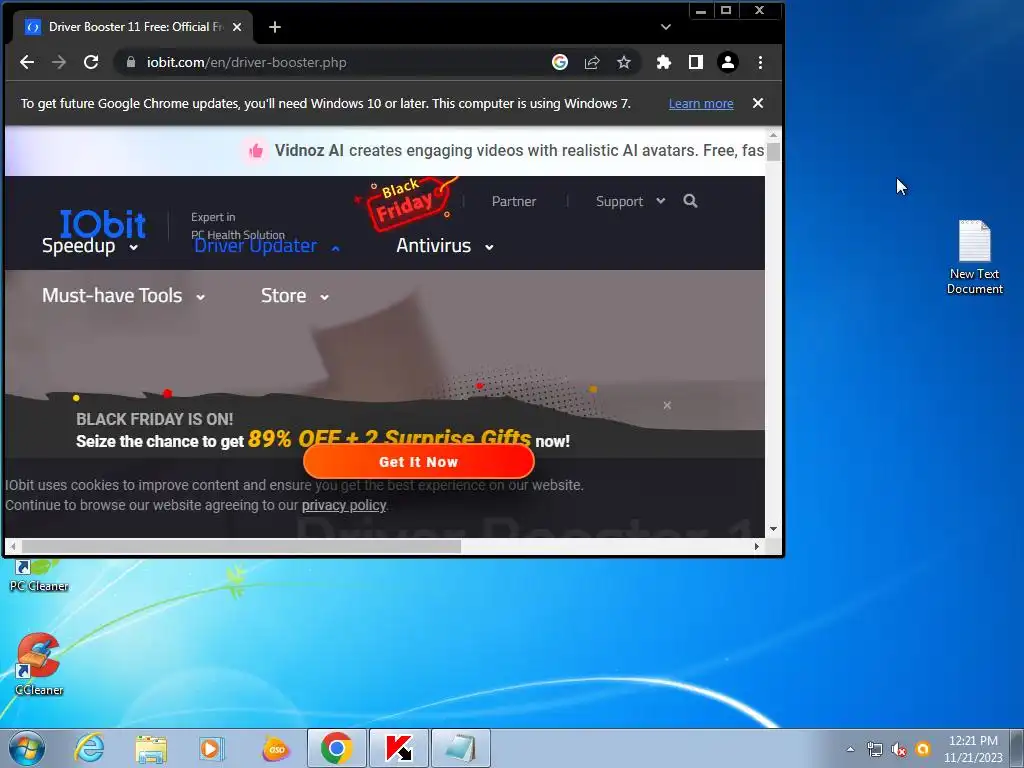
Task: Click the horizontal scrollbar thumb
Action: pos(242,546)
